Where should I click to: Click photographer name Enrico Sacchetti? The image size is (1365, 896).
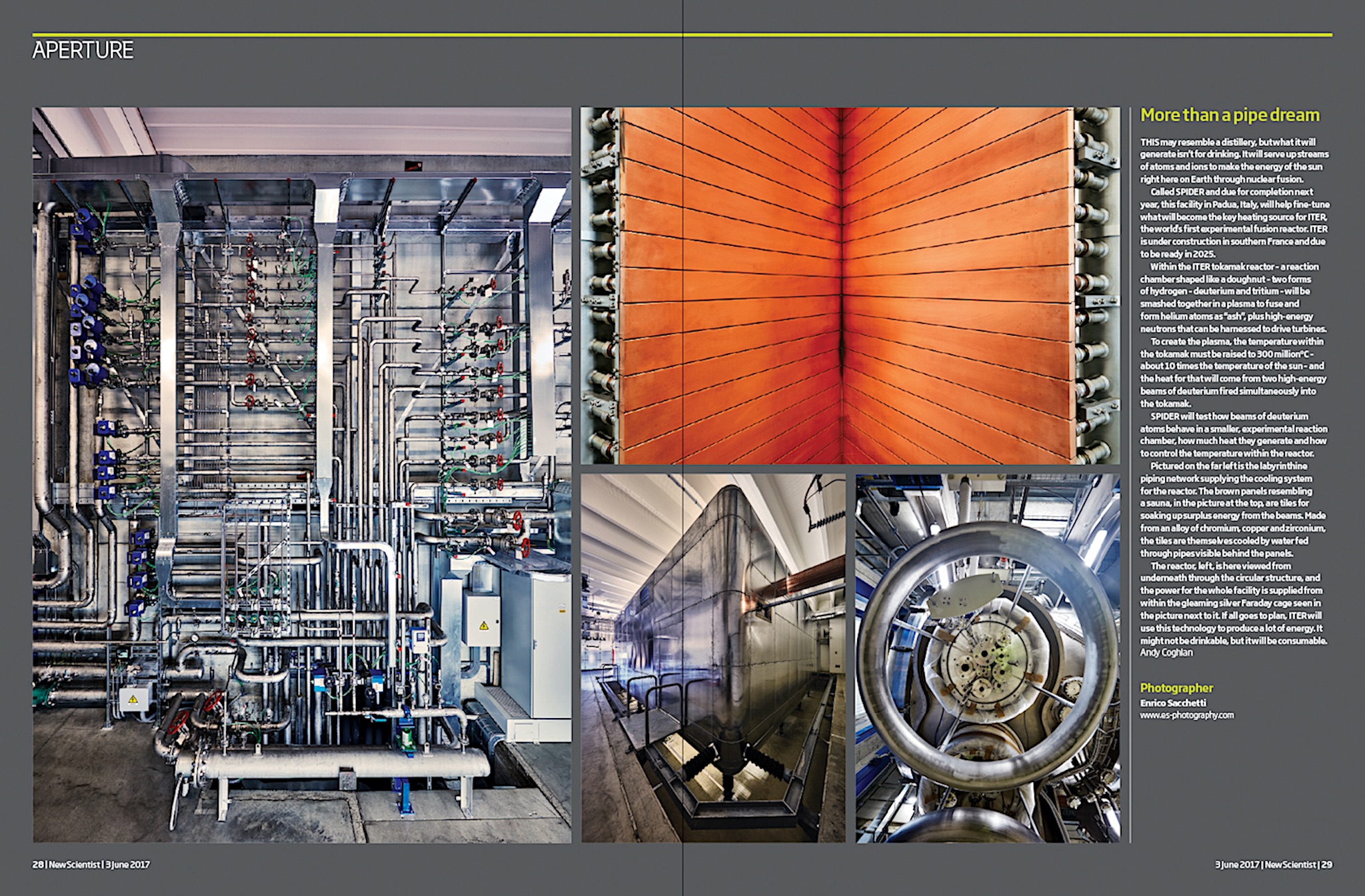1173,703
